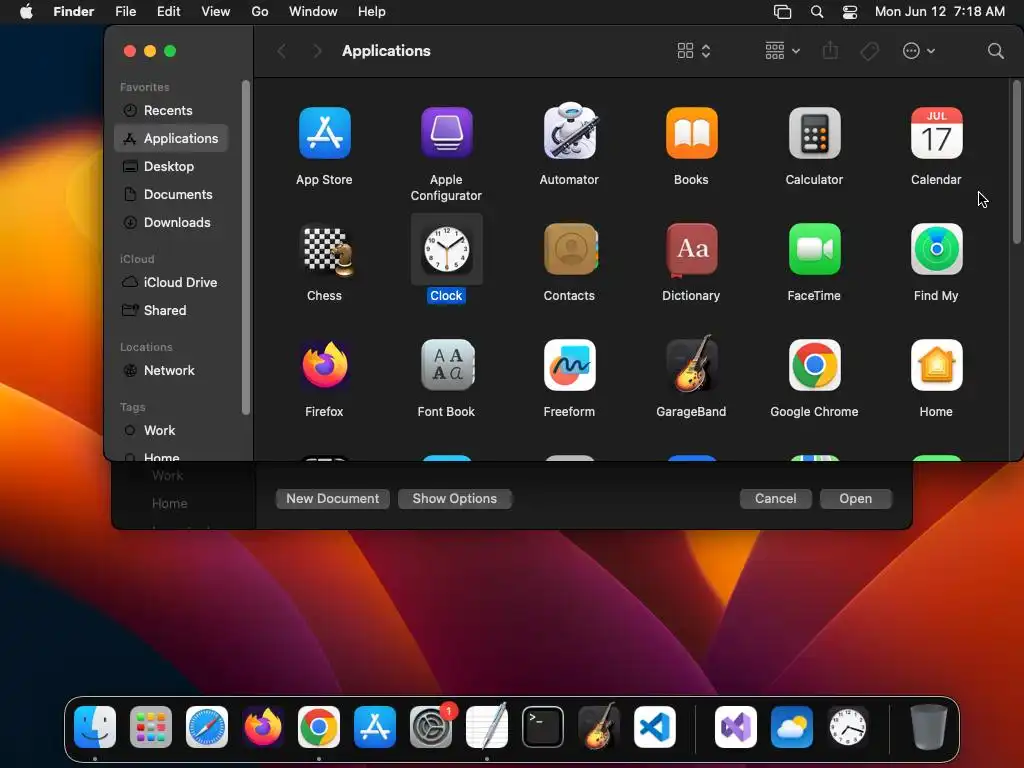
Task: Click the main window vertical scrollbar
Action: [1016, 162]
